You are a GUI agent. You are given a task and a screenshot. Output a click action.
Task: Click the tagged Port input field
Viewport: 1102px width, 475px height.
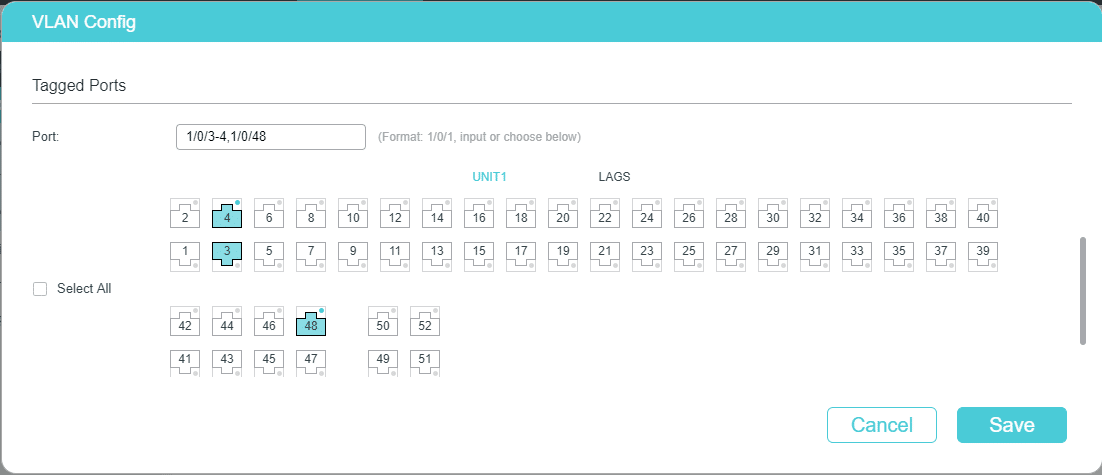click(270, 137)
